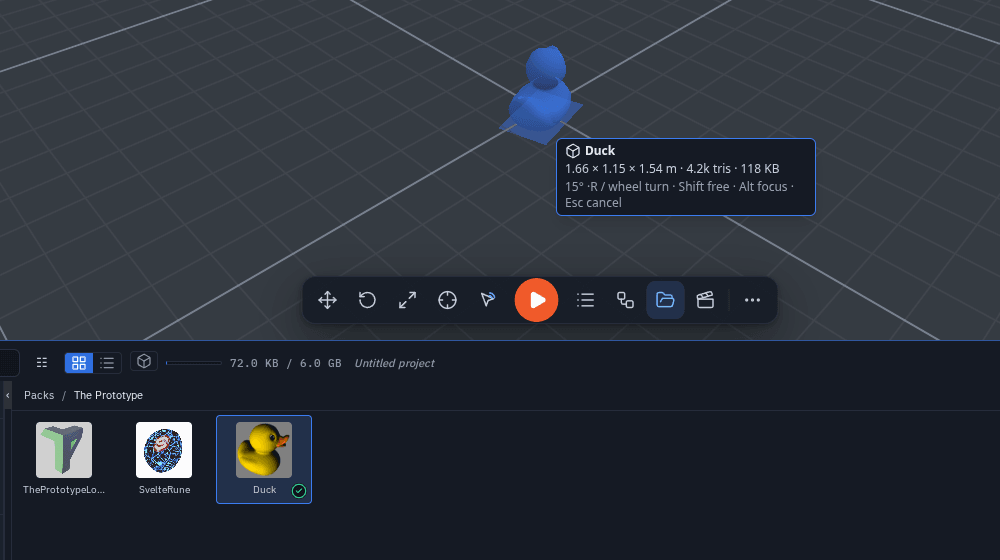The height and width of the screenshot is (560, 1000).
Task: Switch the asset browser to list view
Action: click(107, 363)
